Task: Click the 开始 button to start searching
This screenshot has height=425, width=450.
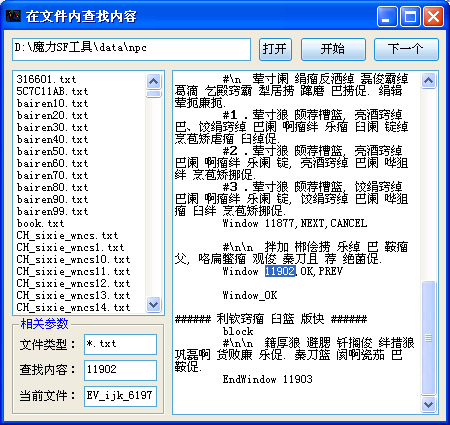Action: (x=333, y=49)
